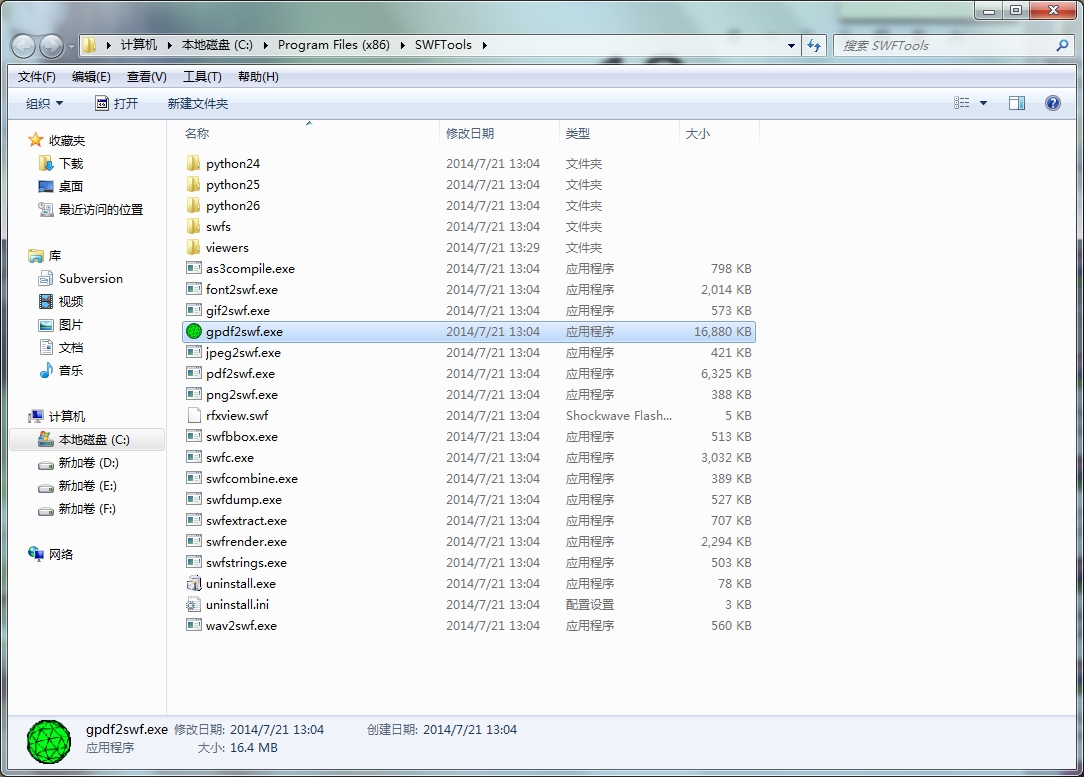This screenshot has width=1084, height=777.
Task: Click the font2swf.exe file icon
Action: [x=194, y=290]
